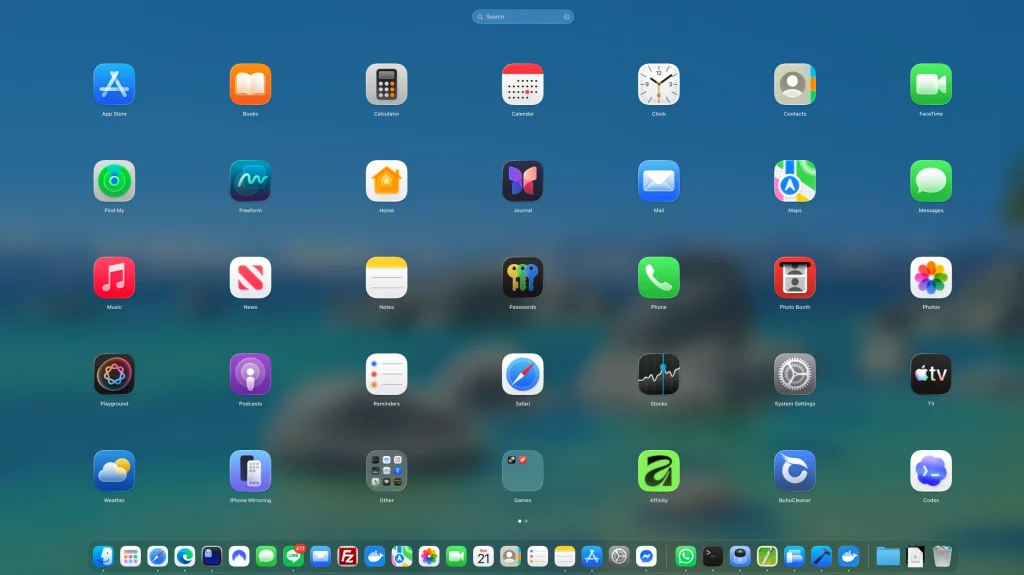Launch Photo Booth
The height and width of the screenshot is (575, 1024).
795,278
